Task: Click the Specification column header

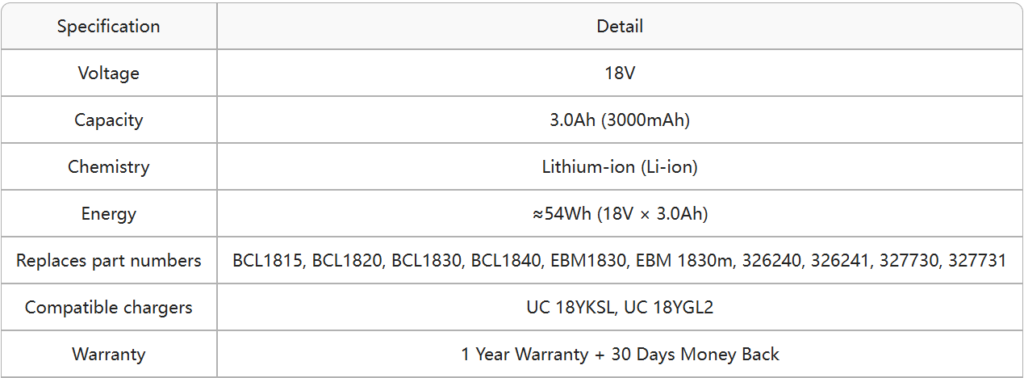Action: click(108, 26)
